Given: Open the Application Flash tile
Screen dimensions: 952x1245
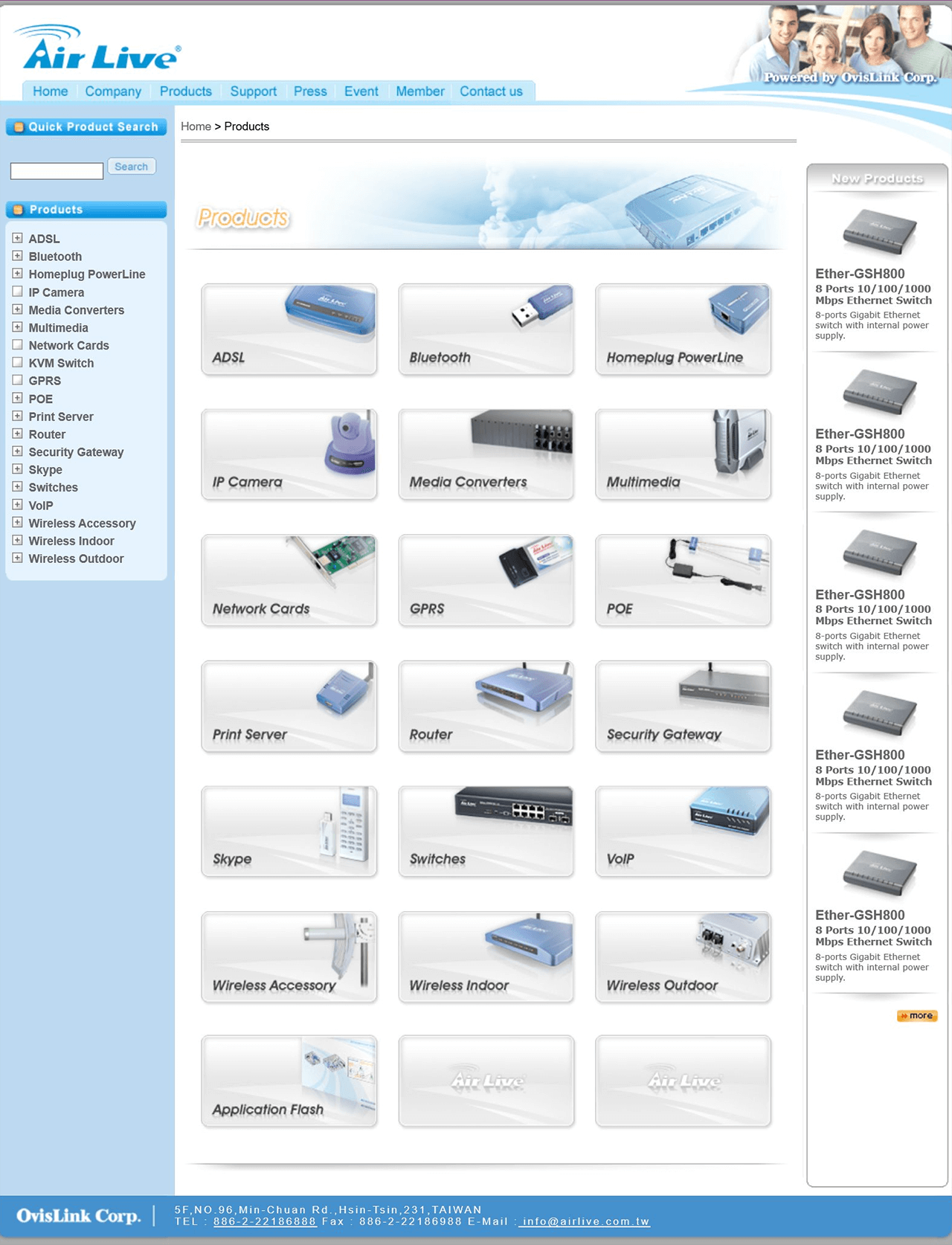Looking at the screenshot, I should 289,1081.
